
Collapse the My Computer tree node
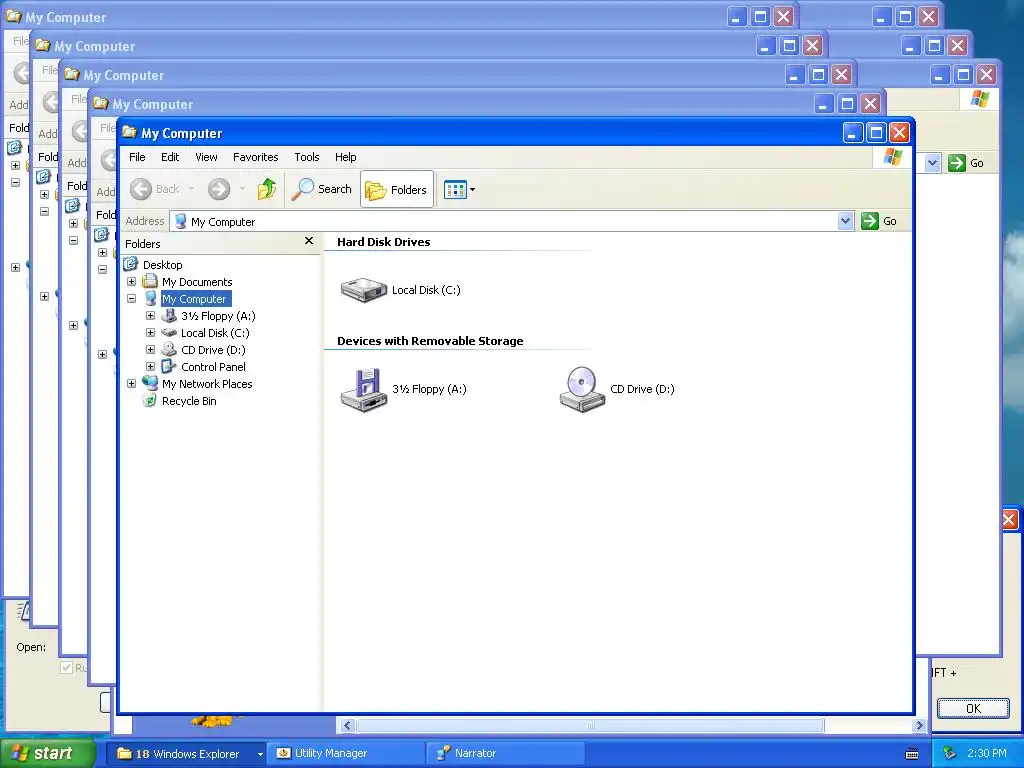tap(131, 298)
